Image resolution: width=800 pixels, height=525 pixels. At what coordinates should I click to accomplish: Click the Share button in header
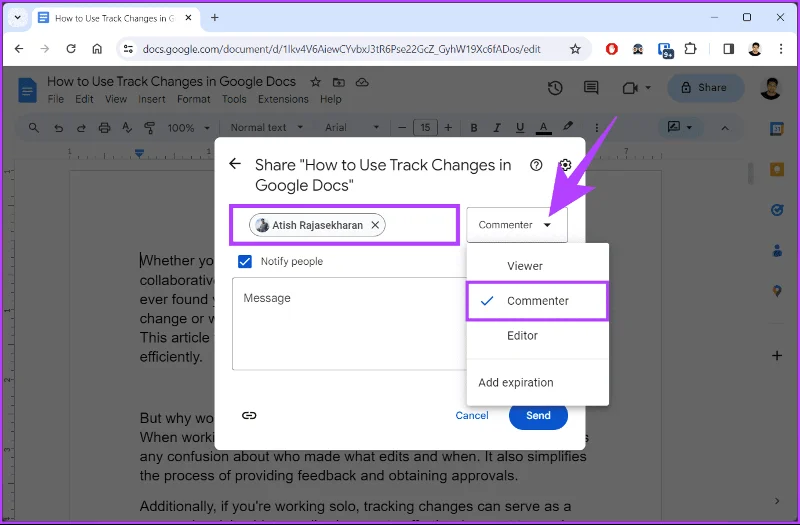click(x=706, y=88)
